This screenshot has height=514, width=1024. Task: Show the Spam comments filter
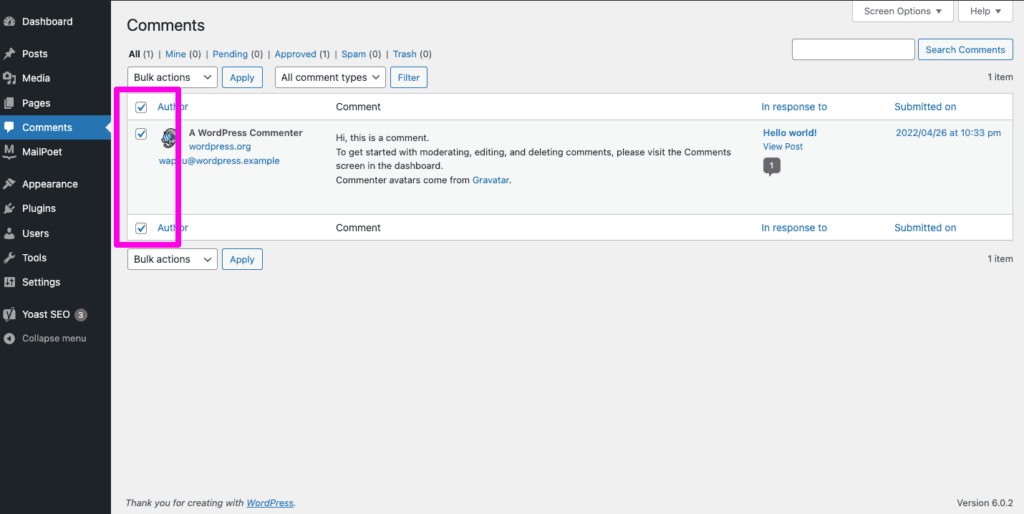(353, 54)
